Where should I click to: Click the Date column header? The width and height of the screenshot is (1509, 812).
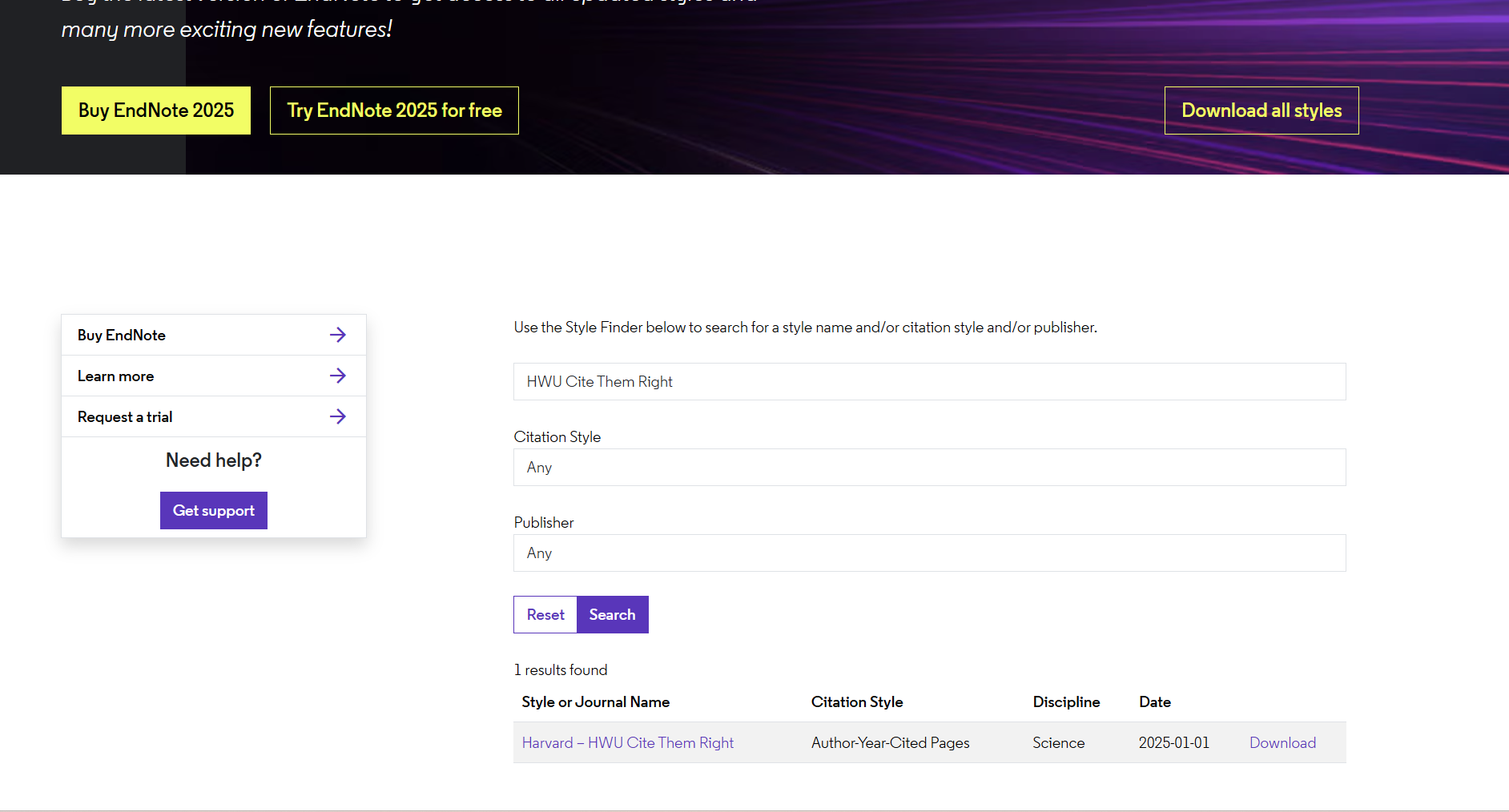(x=1155, y=702)
